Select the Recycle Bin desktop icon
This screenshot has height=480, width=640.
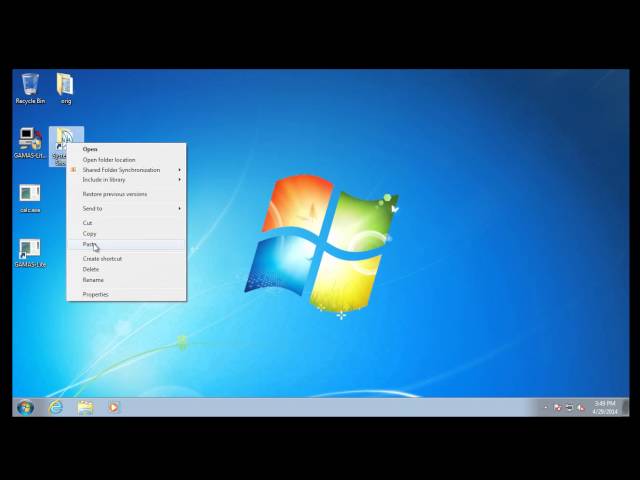(x=30, y=88)
